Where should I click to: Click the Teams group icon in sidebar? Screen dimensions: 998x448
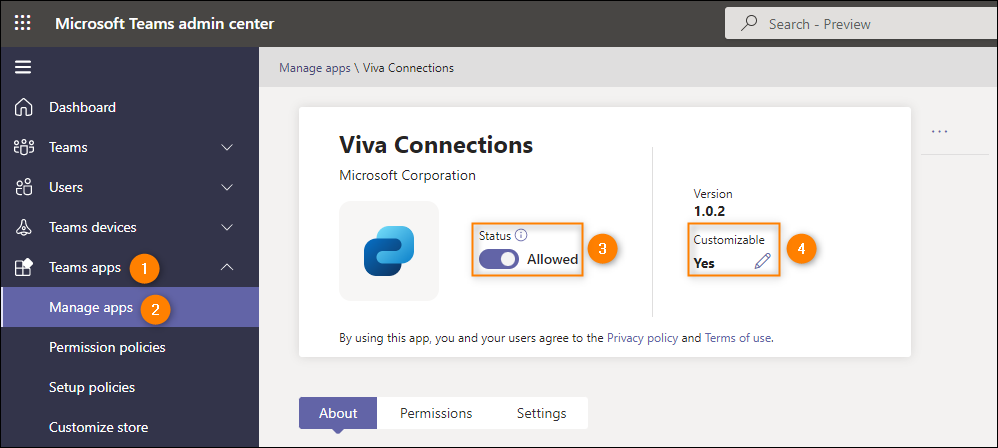[23, 147]
